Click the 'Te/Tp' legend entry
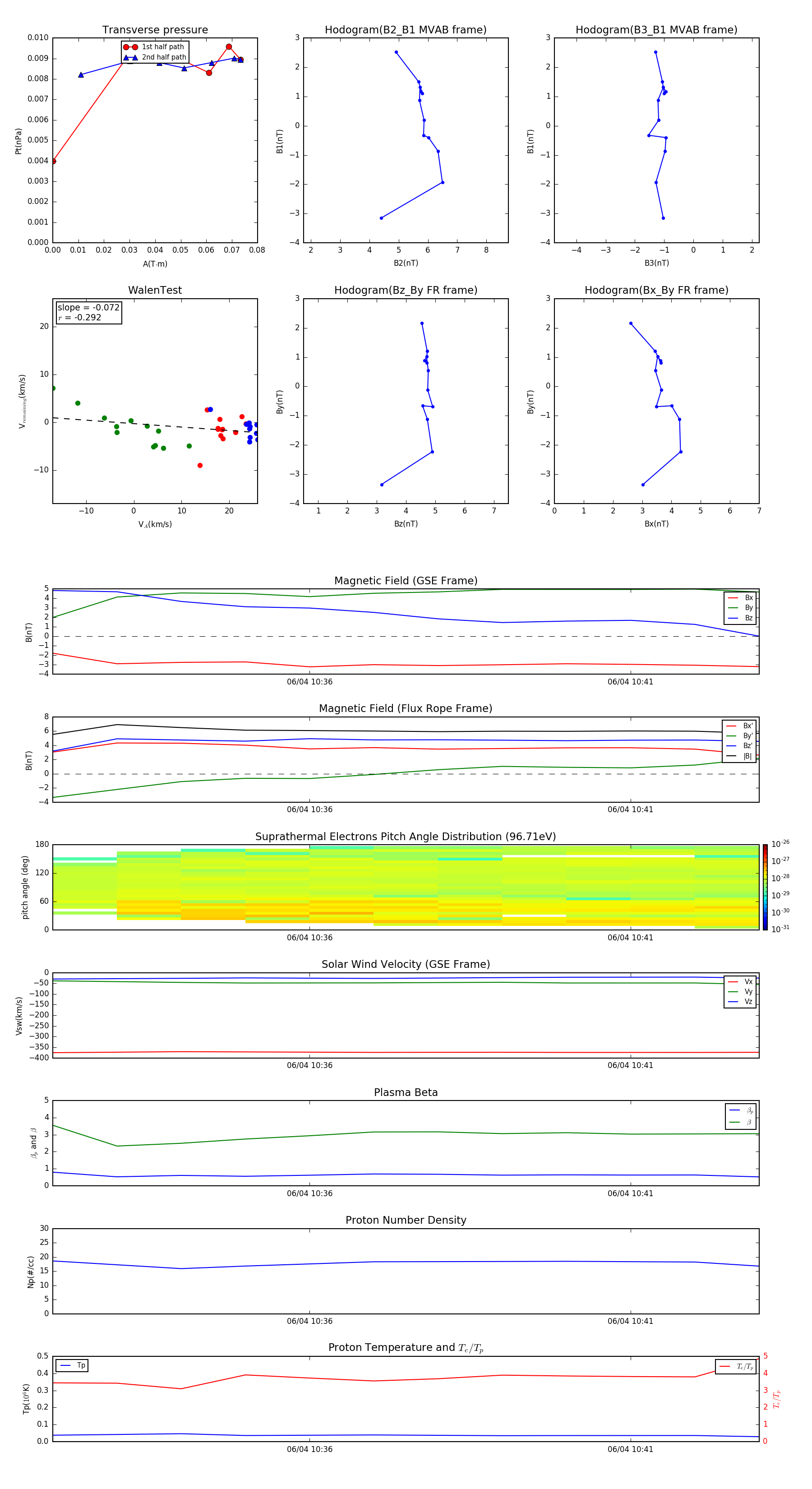 (736, 1366)
